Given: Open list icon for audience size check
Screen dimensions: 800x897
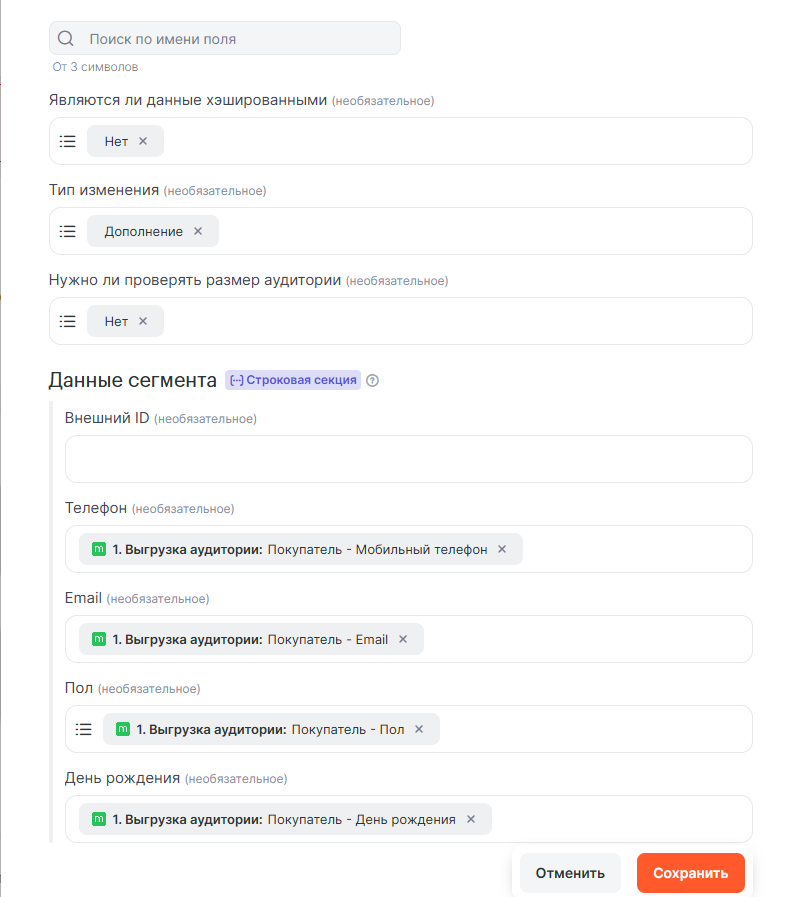Looking at the screenshot, I should tap(68, 321).
